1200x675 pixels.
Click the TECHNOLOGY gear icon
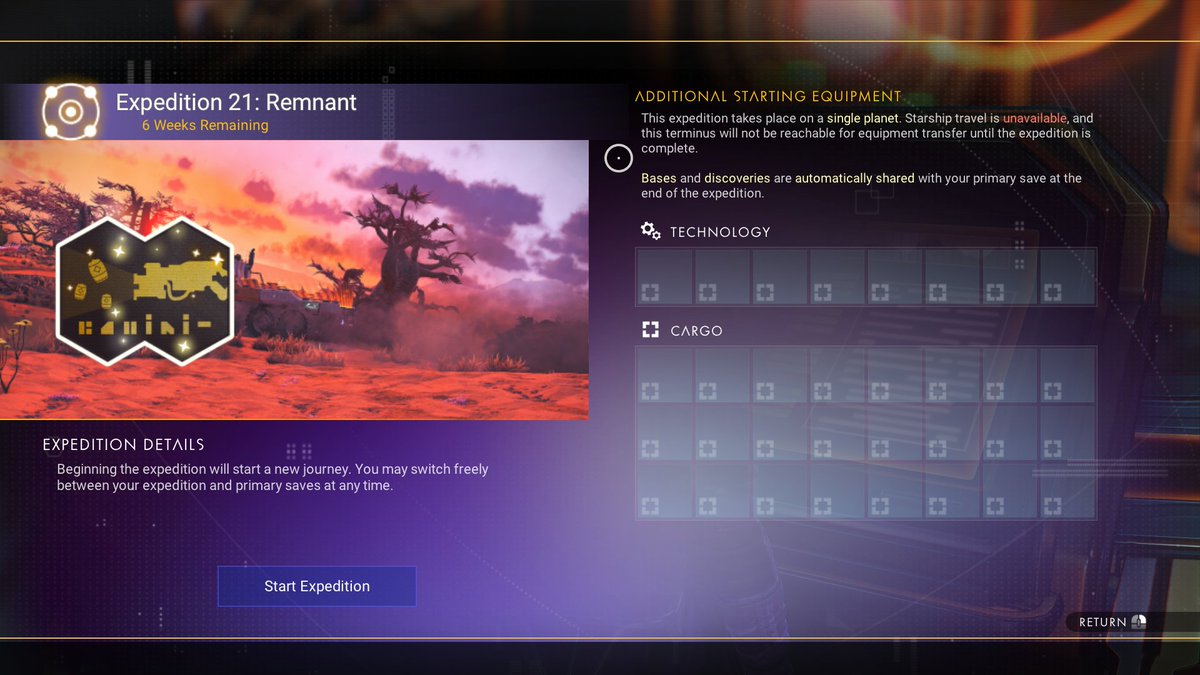pyautogui.click(x=651, y=232)
